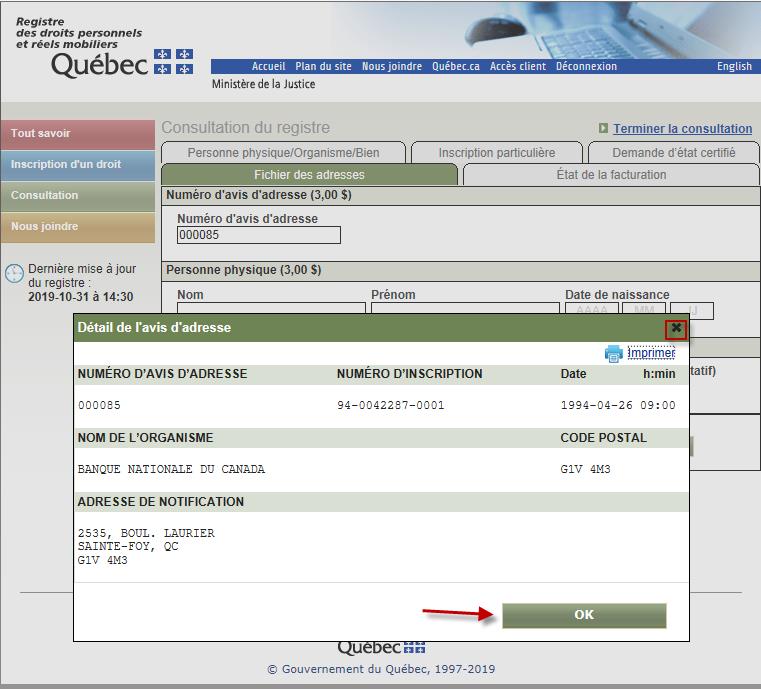Click the postal code G1V 4M3 under CODE POSTAL

[585, 469]
